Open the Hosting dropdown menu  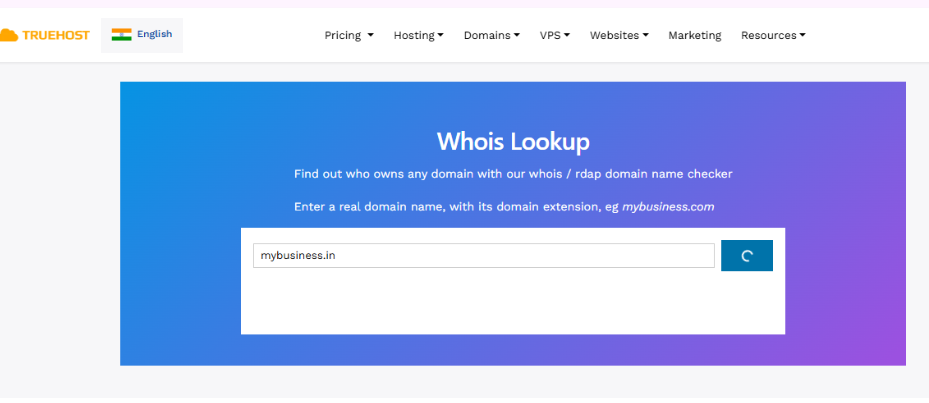coord(418,35)
